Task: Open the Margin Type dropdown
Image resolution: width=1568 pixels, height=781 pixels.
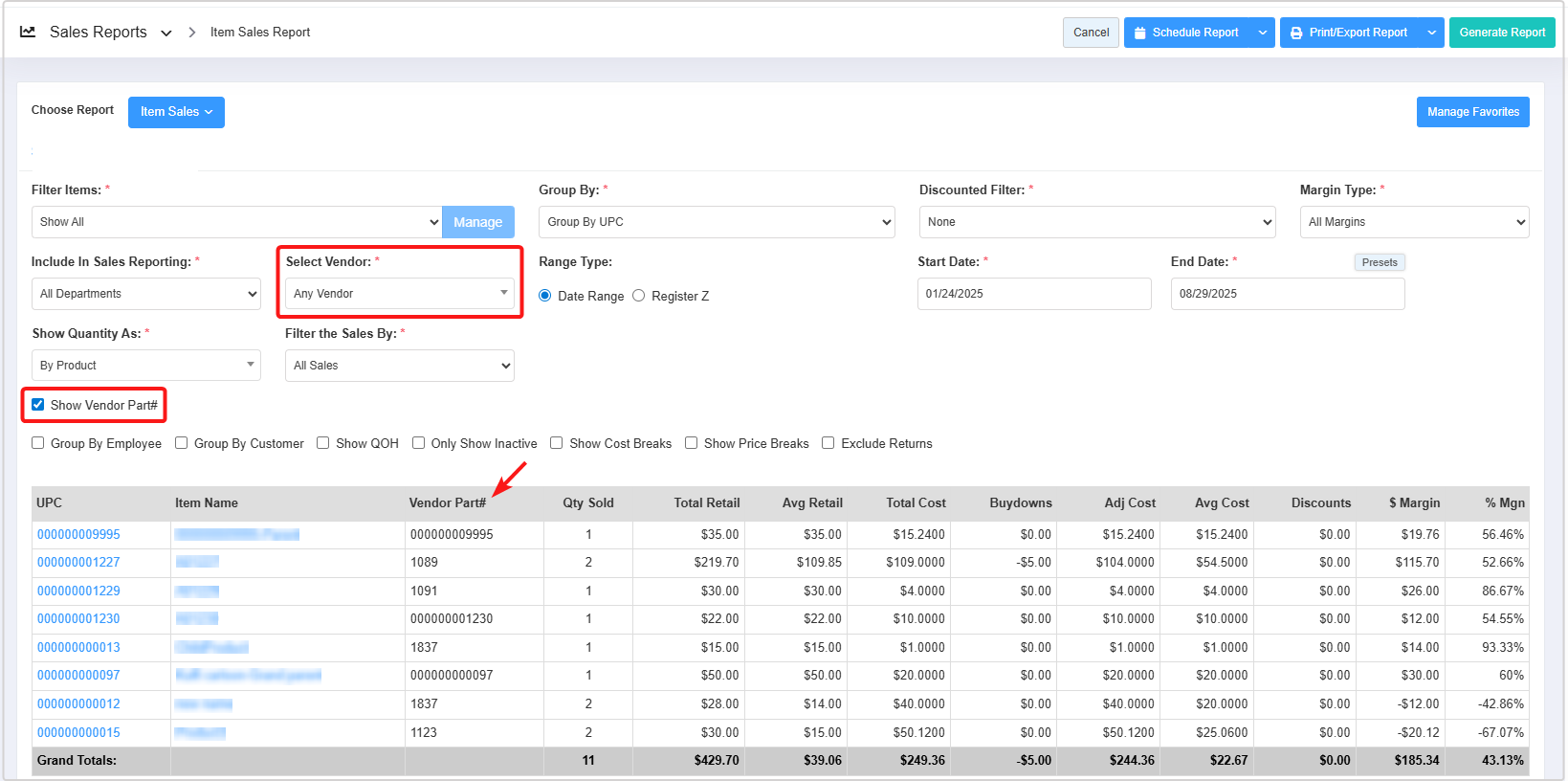Action: [1413, 222]
